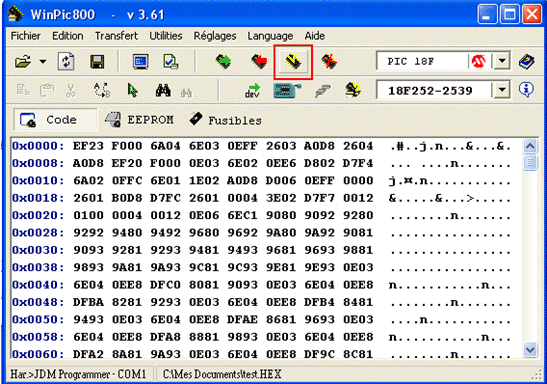Open the Language menu
Screen dimensions: 547x384
[270, 36]
